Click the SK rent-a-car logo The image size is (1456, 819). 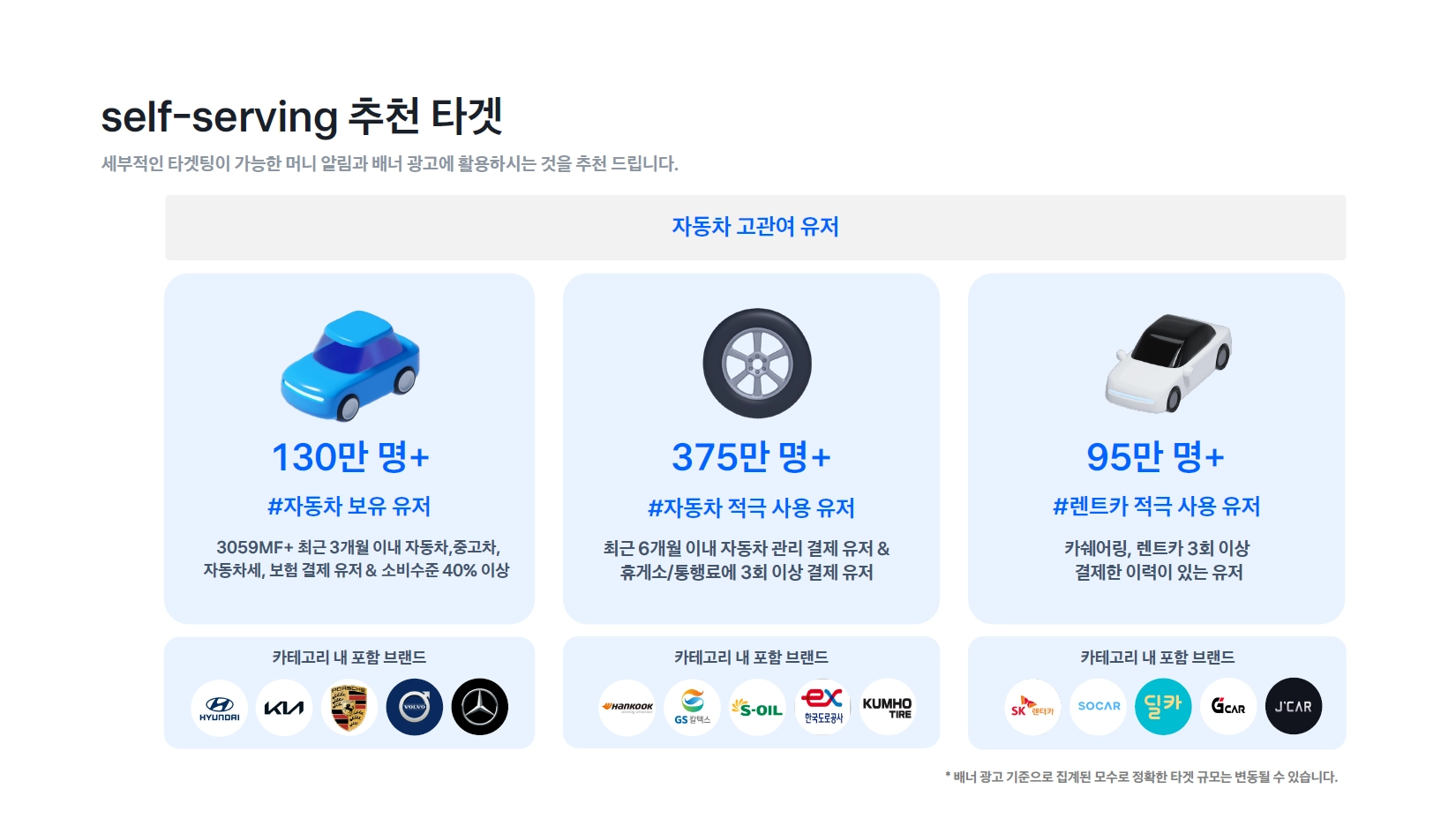click(1033, 706)
